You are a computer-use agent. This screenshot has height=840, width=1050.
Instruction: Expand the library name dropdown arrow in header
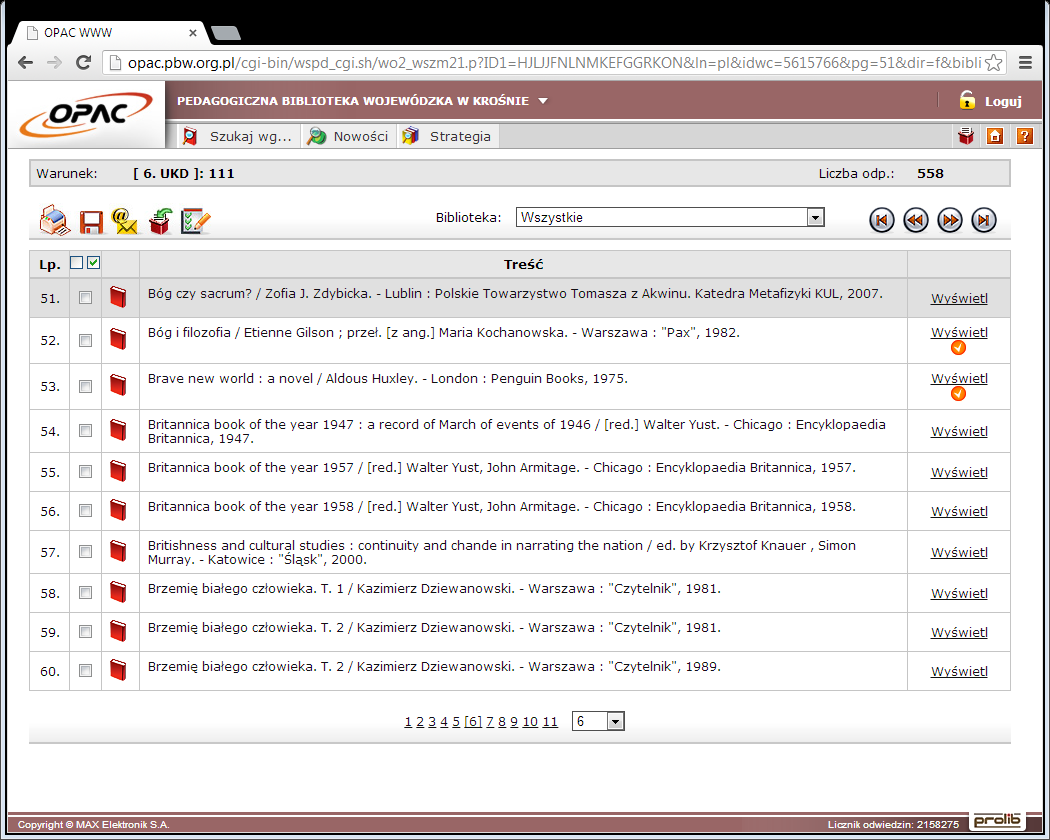point(543,101)
